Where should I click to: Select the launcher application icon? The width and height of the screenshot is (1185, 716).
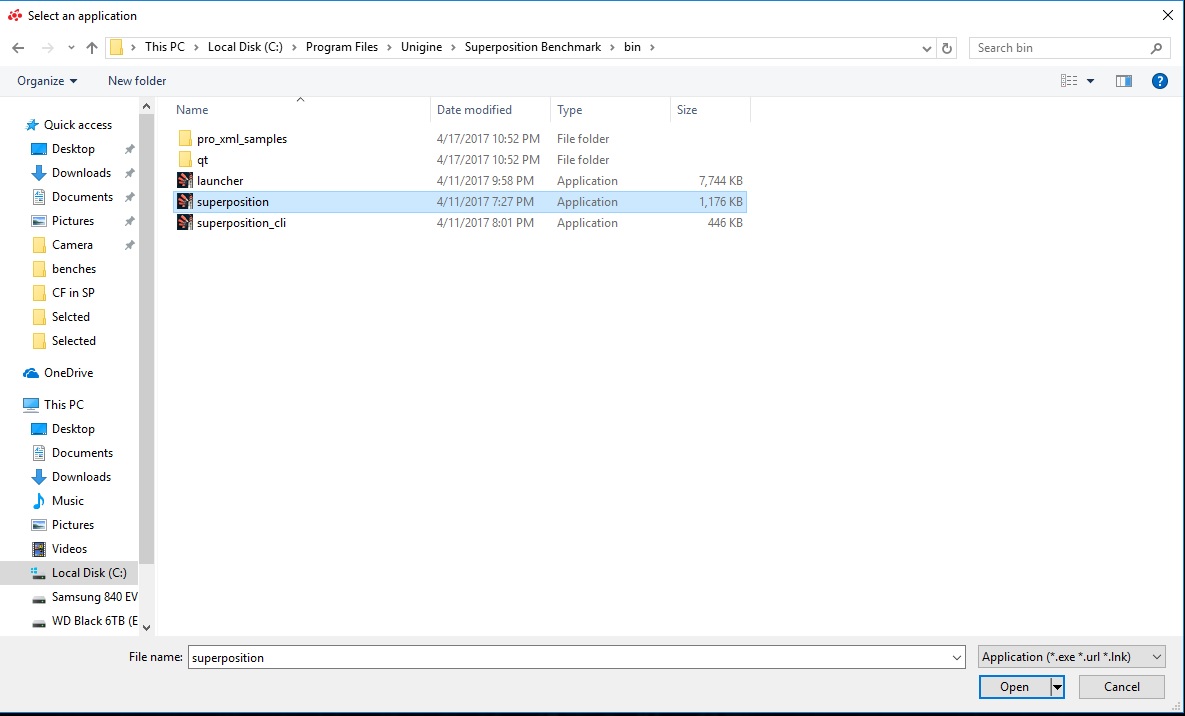pyautogui.click(x=184, y=181)
